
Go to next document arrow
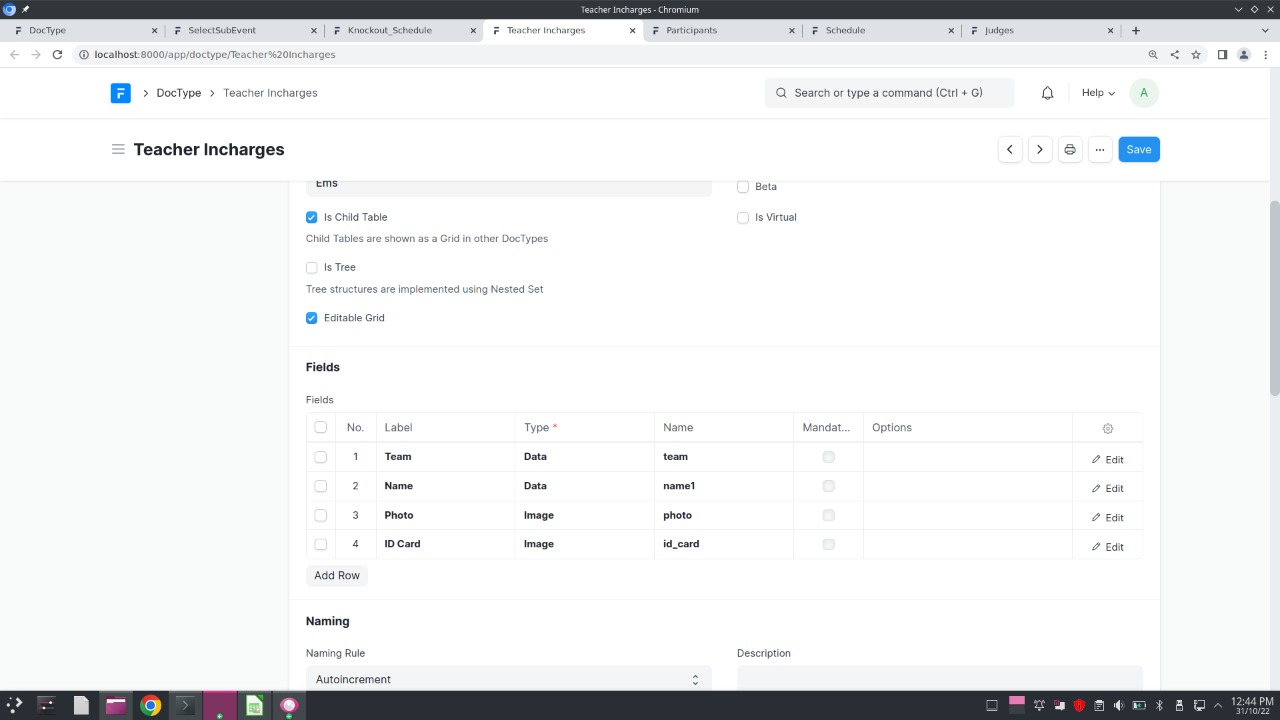point(1040,150)
